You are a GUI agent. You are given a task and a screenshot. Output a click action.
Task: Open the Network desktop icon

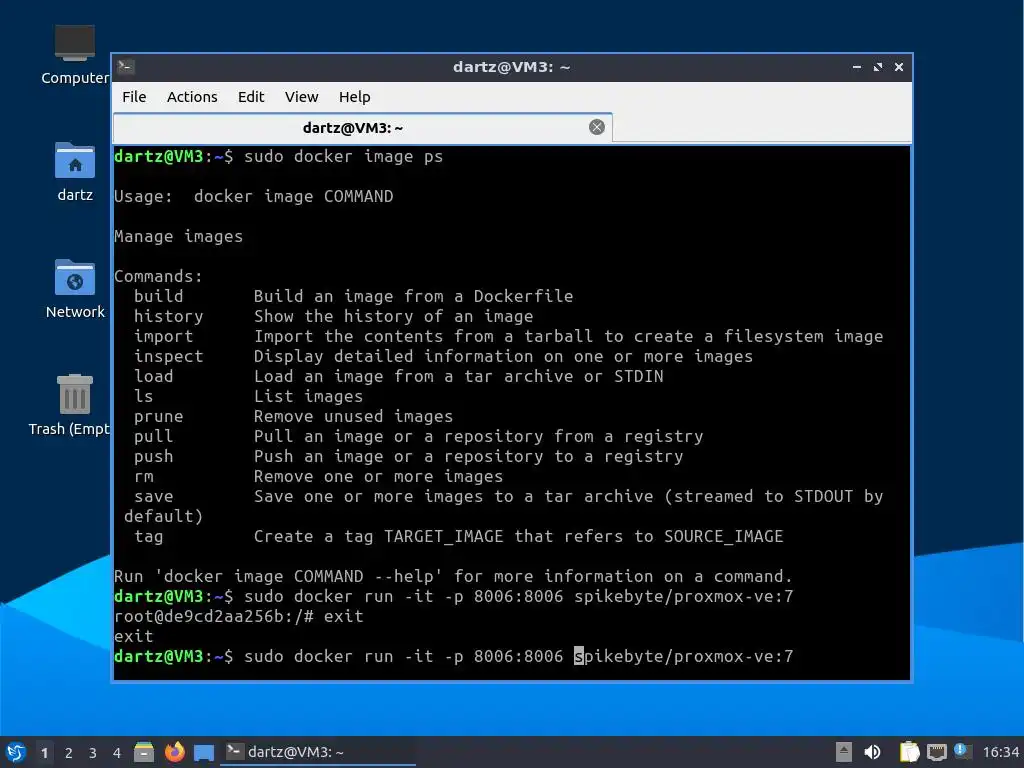coord(74,289)
